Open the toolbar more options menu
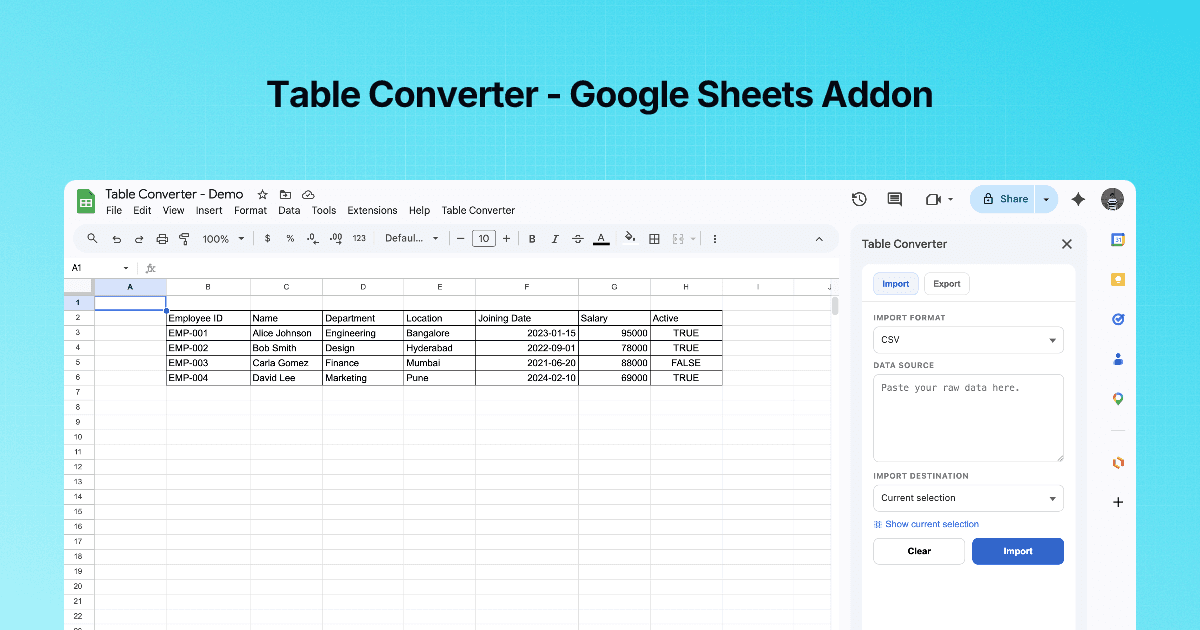This screenshot has height=630, width=1200. [715, 239]
